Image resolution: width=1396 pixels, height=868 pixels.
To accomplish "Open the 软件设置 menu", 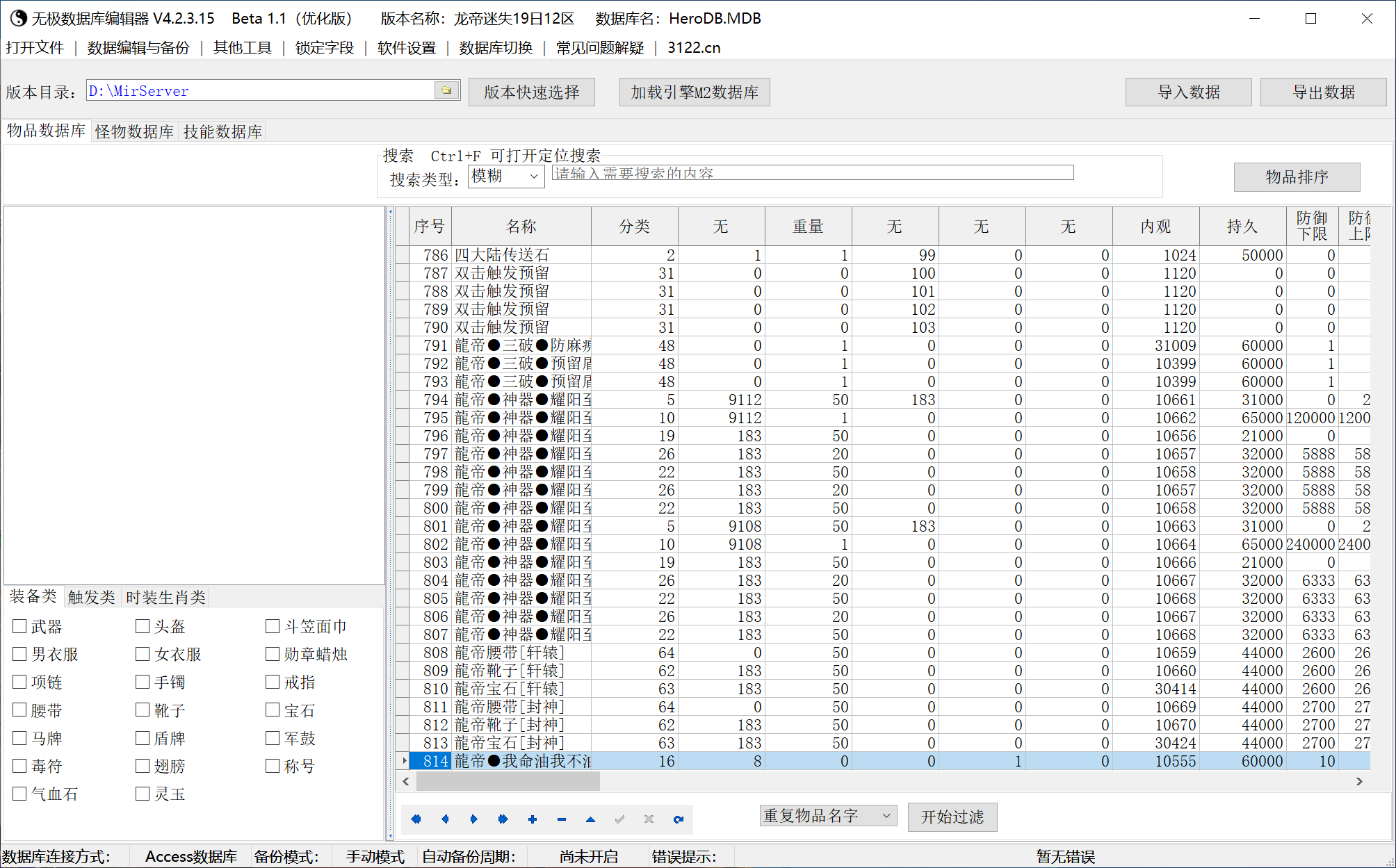I will [x=407, y=47].
